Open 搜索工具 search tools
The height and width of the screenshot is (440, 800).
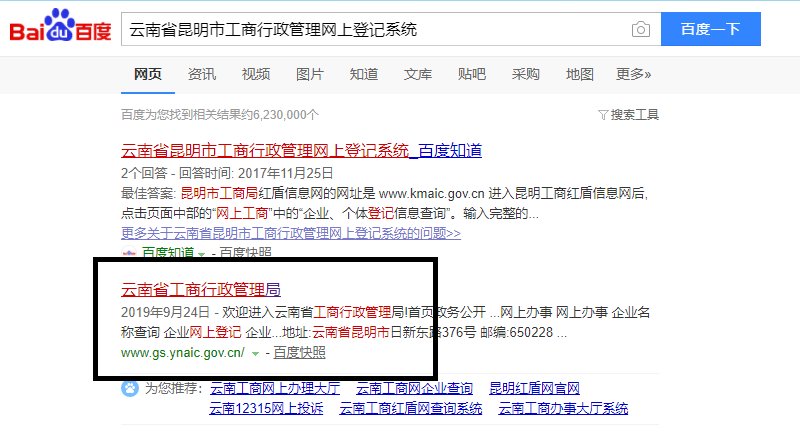[x=634, y=115]
